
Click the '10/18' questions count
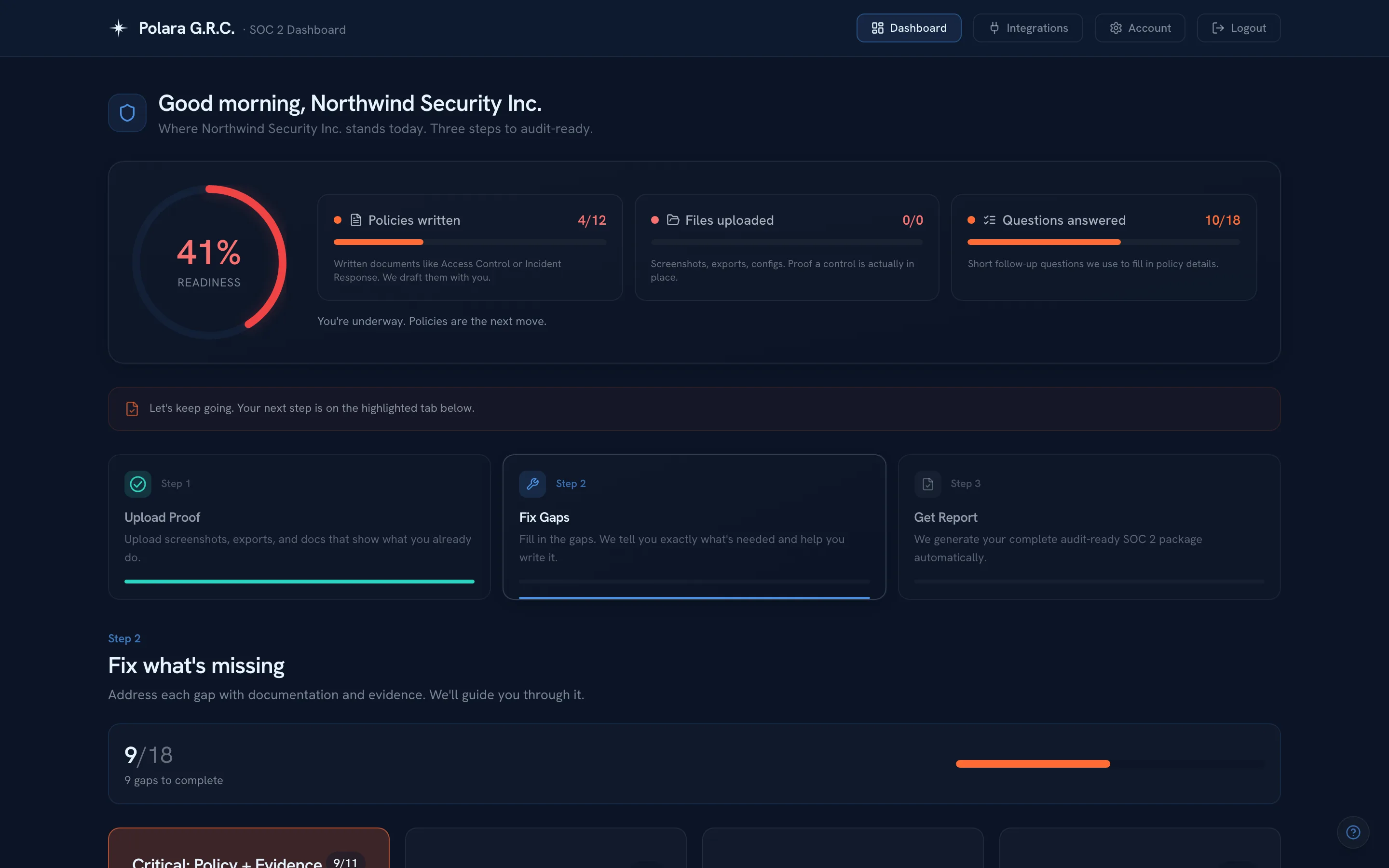[x=1223, y=220]
